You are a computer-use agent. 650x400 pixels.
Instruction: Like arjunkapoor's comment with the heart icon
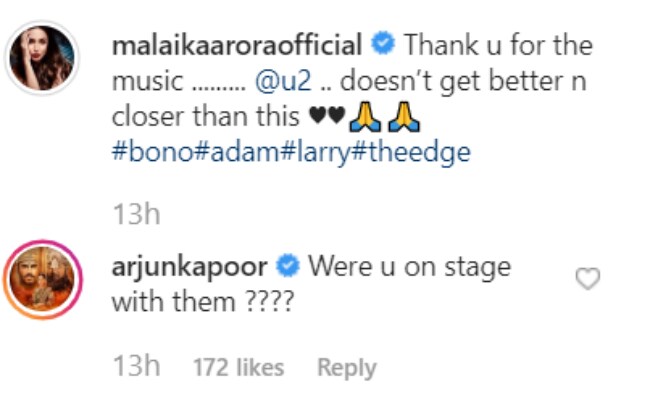coord(588,280)
